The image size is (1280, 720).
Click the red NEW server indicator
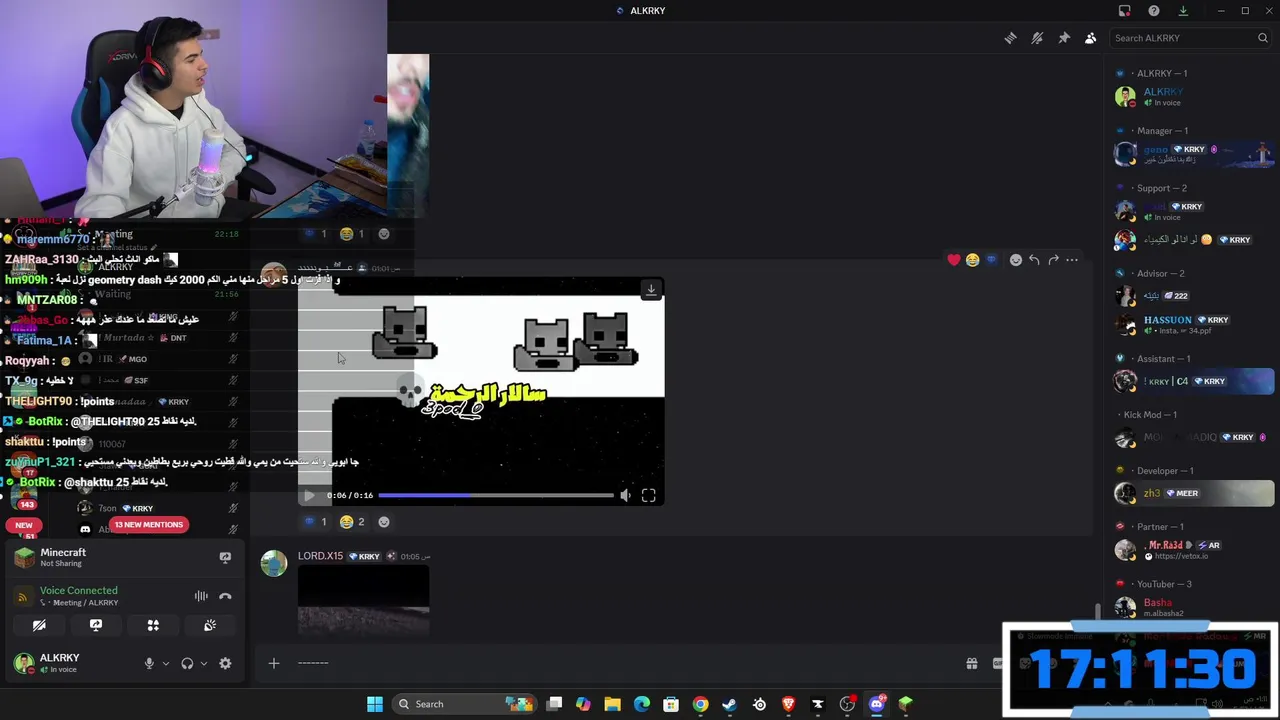[24, 525]
